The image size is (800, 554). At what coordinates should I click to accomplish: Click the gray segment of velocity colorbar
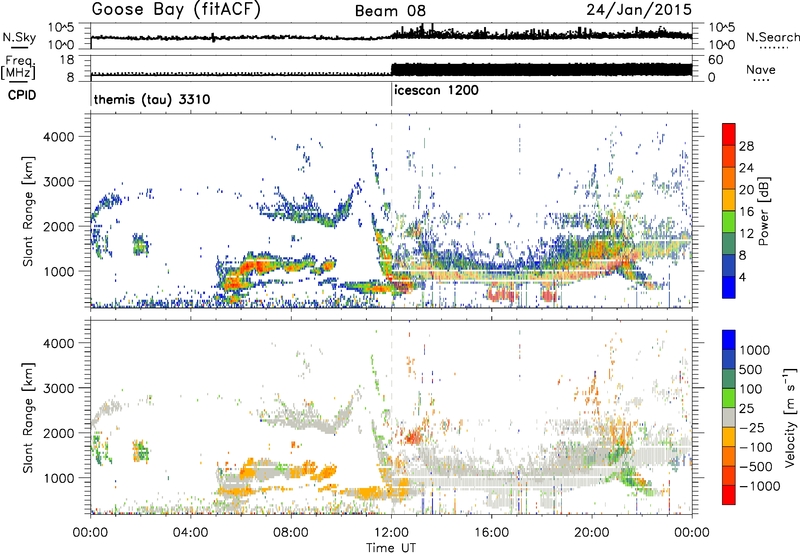(729, 417)
